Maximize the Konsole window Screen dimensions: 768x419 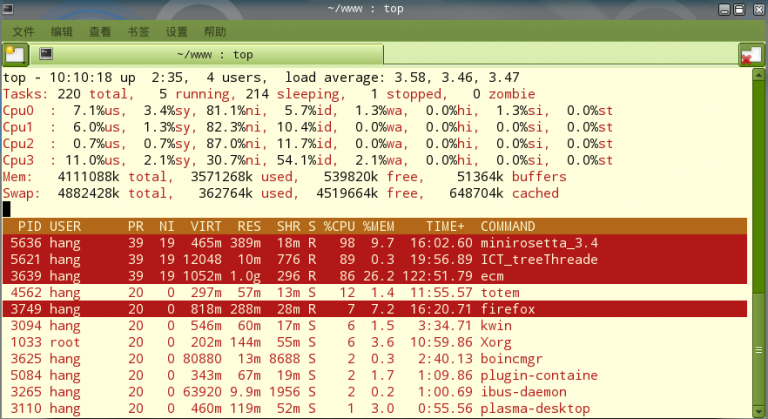coord(739,9)
